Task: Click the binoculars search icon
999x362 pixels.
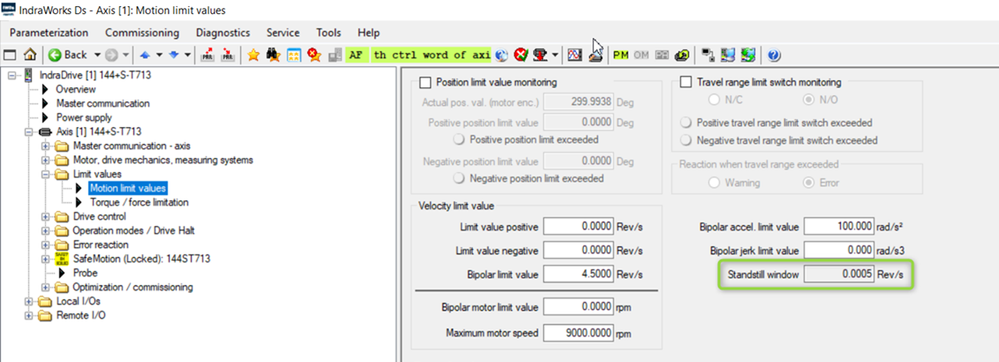Action: (x=273, y=55)
